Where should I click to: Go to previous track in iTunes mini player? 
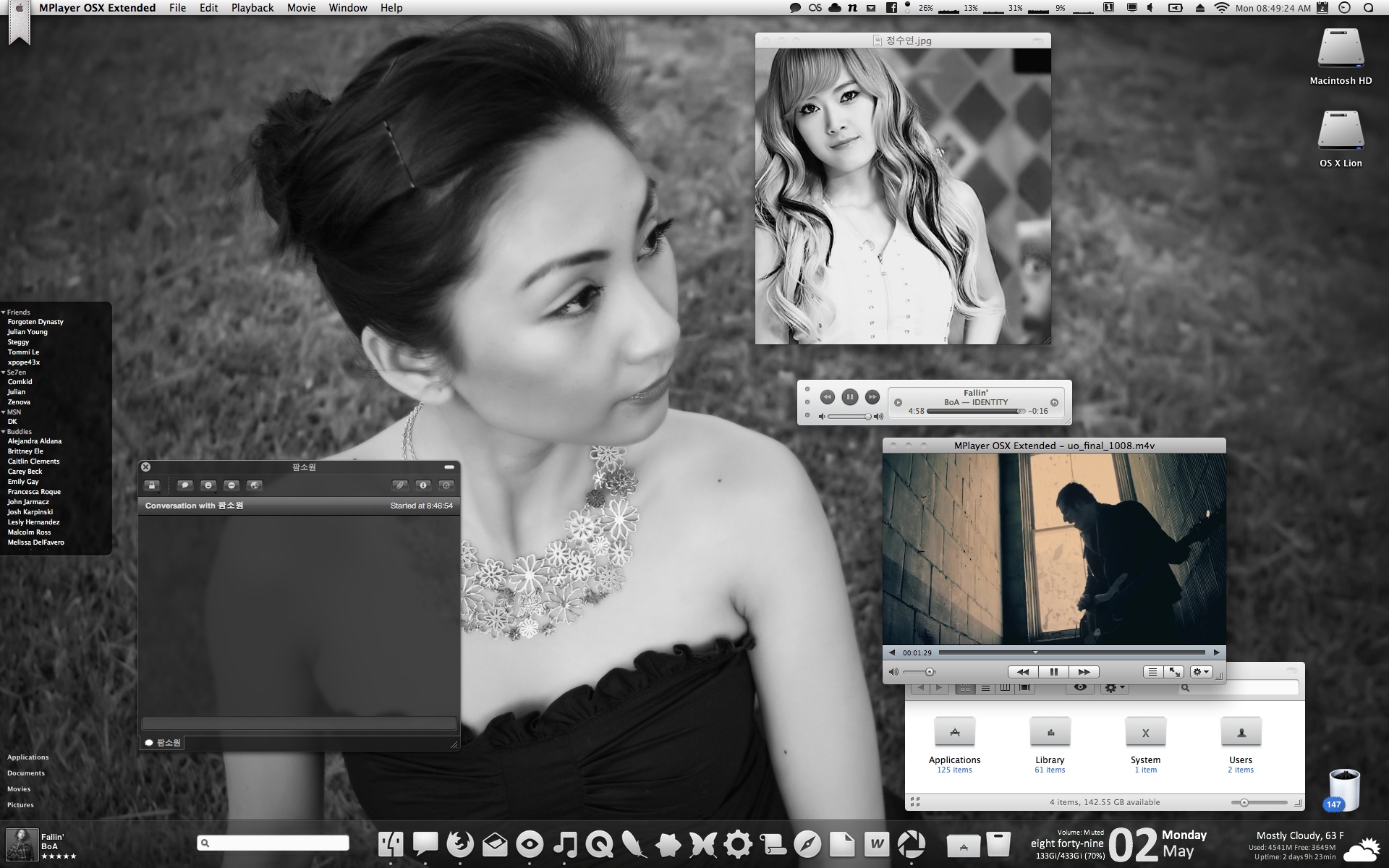827,396
